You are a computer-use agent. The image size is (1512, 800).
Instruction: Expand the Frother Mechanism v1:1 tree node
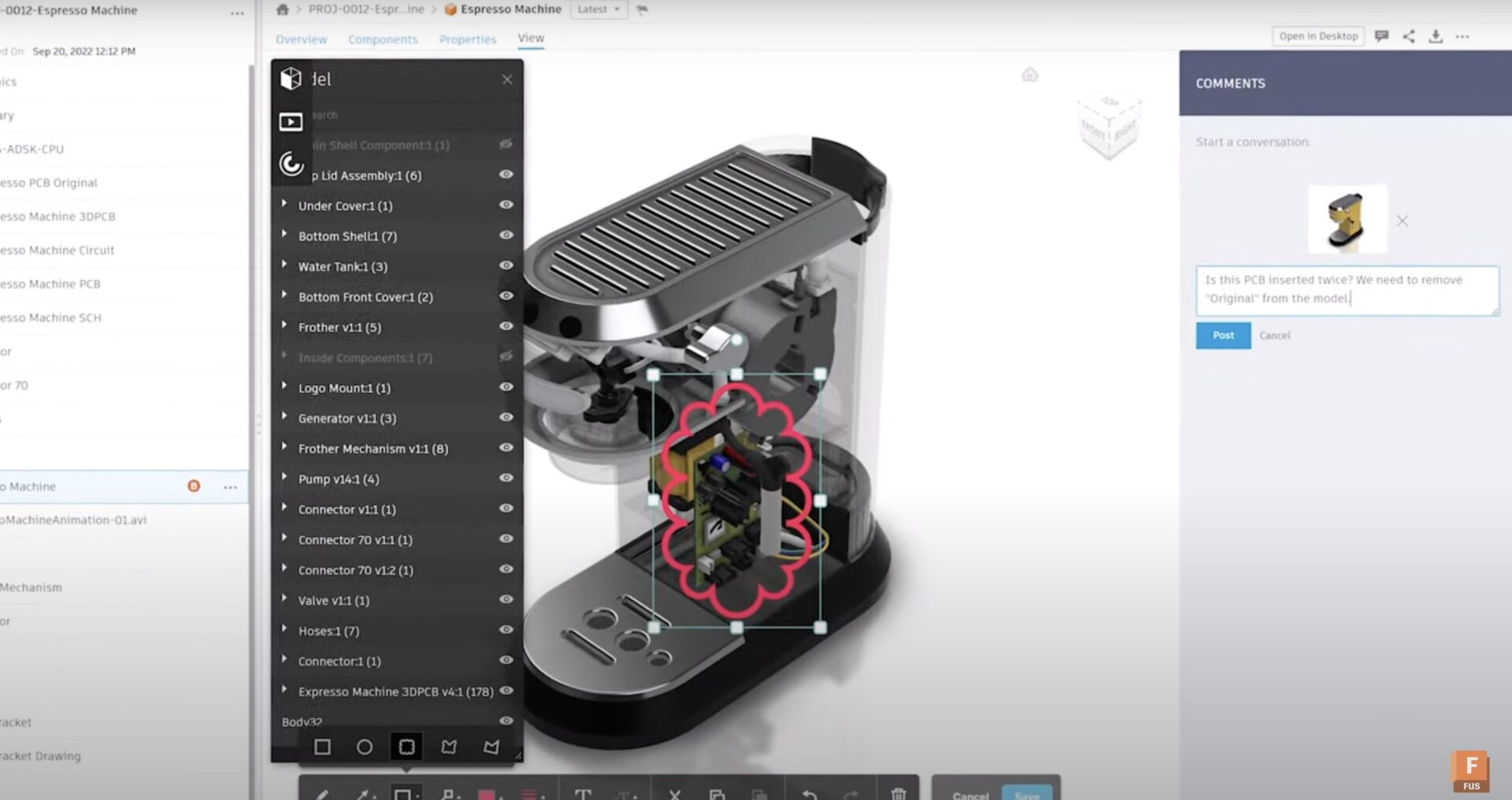point(284,448)
